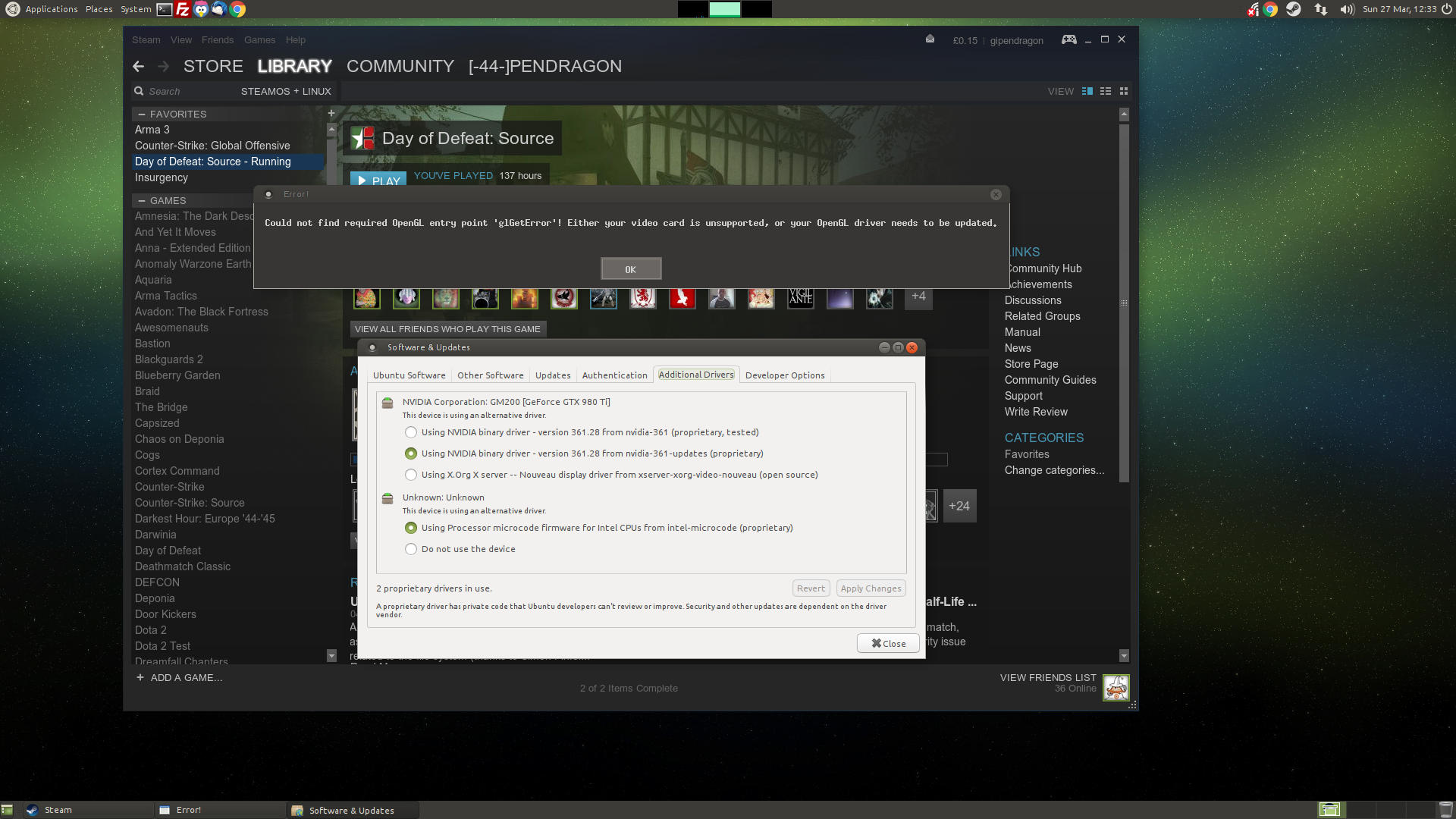Enter Big Picture mode via controller icon

tap(1068, 39)
